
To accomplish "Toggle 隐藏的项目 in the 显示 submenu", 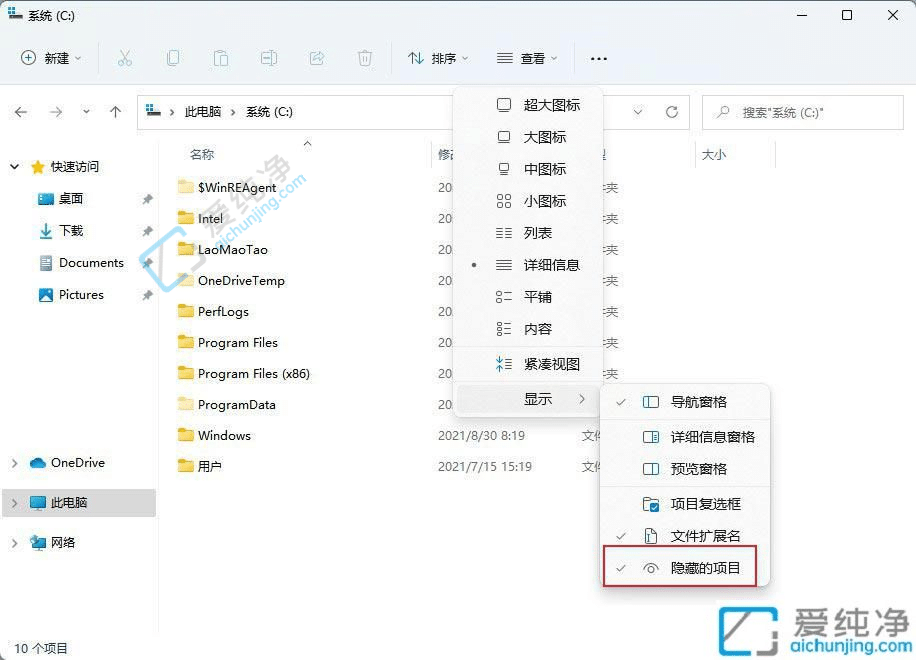I will click(700, 567).
